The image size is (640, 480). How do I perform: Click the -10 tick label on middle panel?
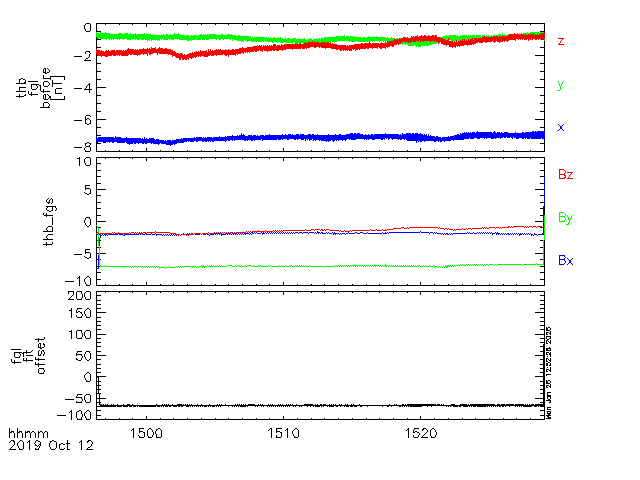pyautogui.click(x=79, y=281)
